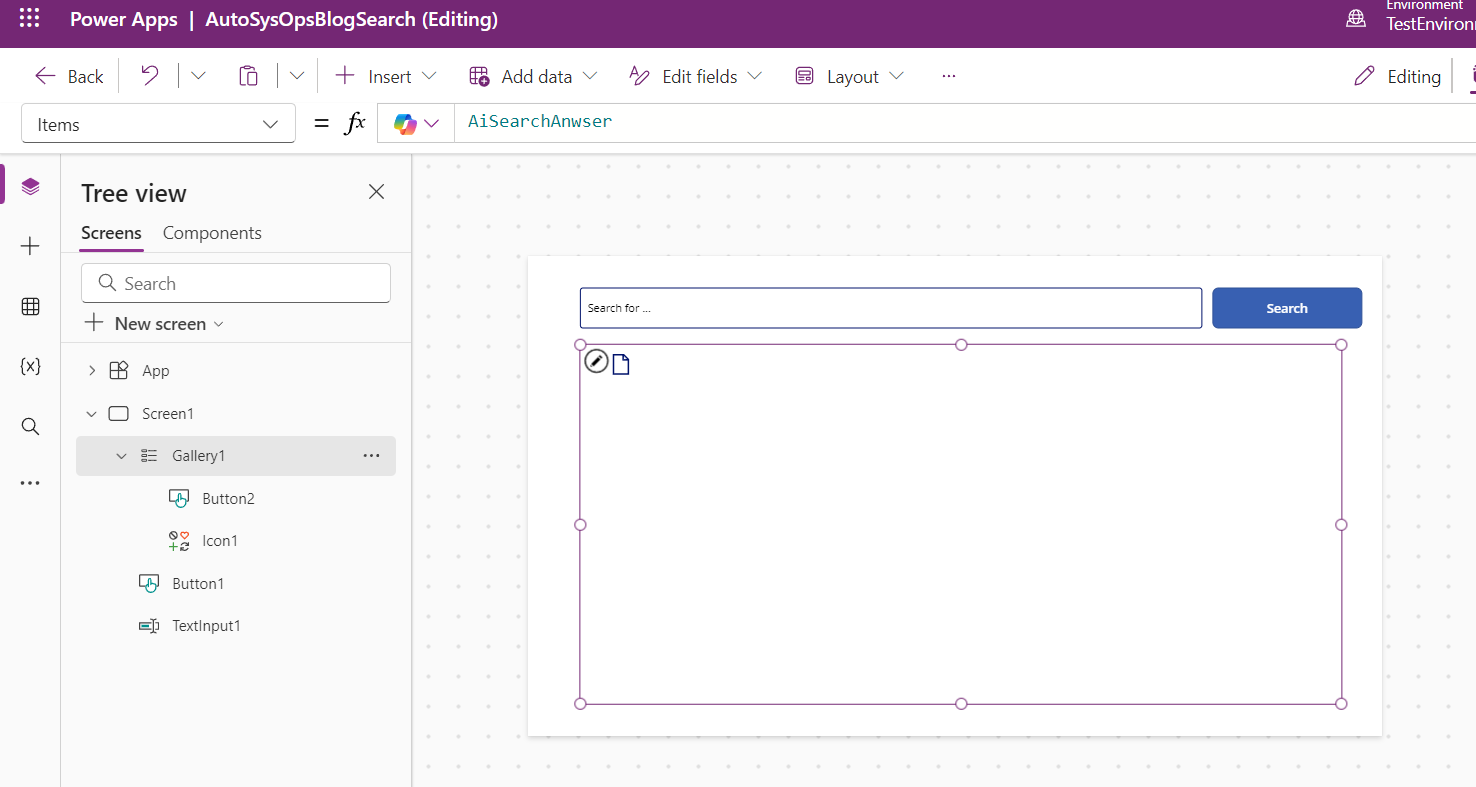Collapse Gallery1 in the tree view

coord(121,455)
